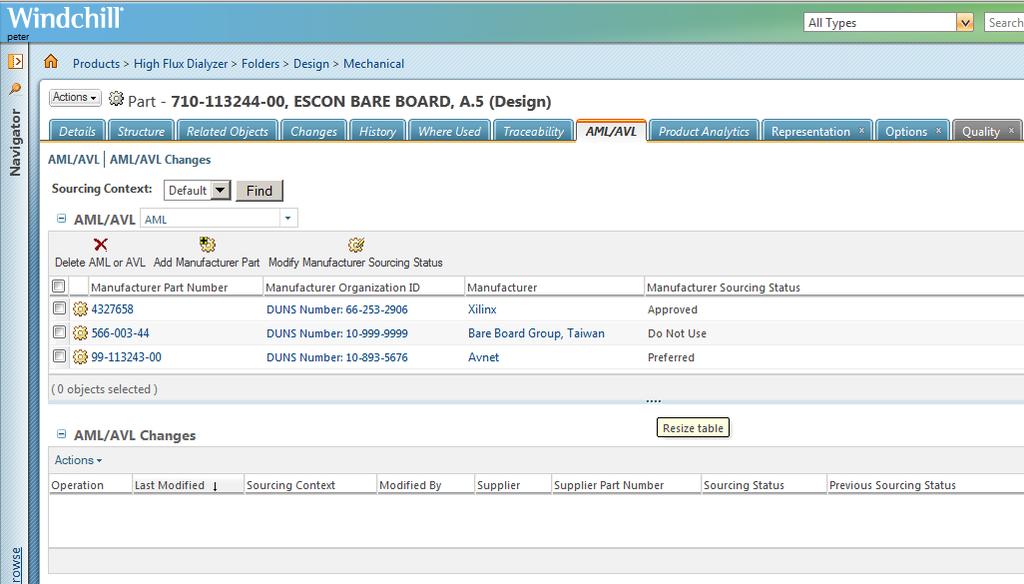The image size is (1024, 584).
Task: Open High Flux Dialyzer breadcrumb link
Action: coord(181,63)
